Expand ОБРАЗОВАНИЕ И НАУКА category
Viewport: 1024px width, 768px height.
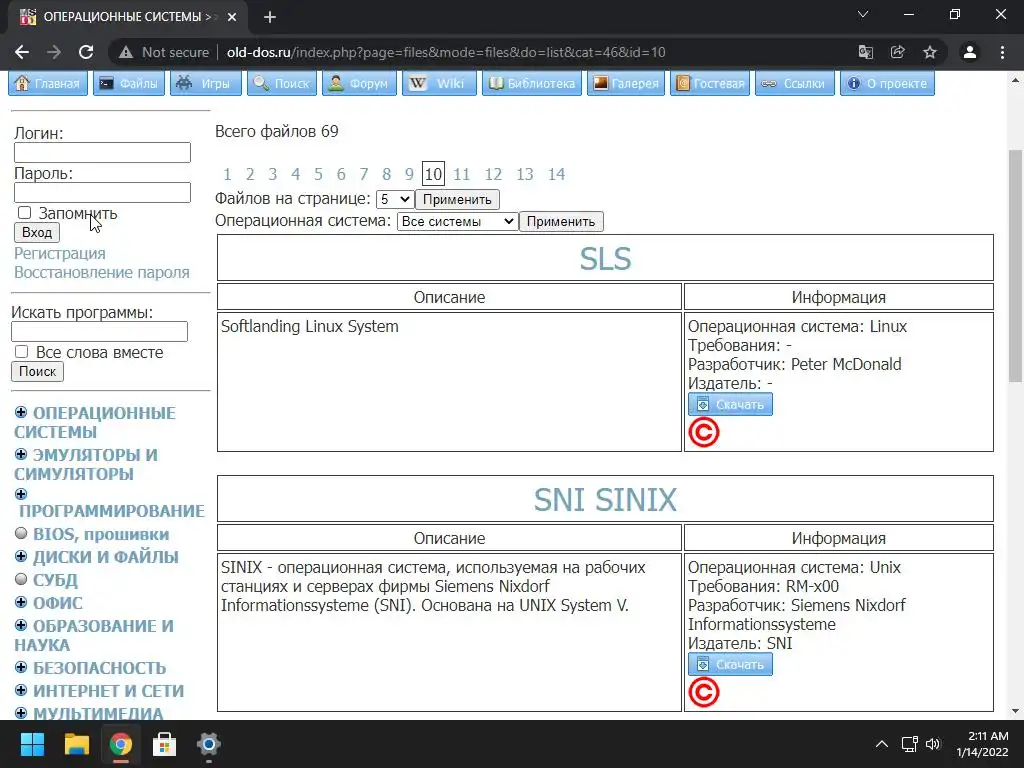pos(21,625)
